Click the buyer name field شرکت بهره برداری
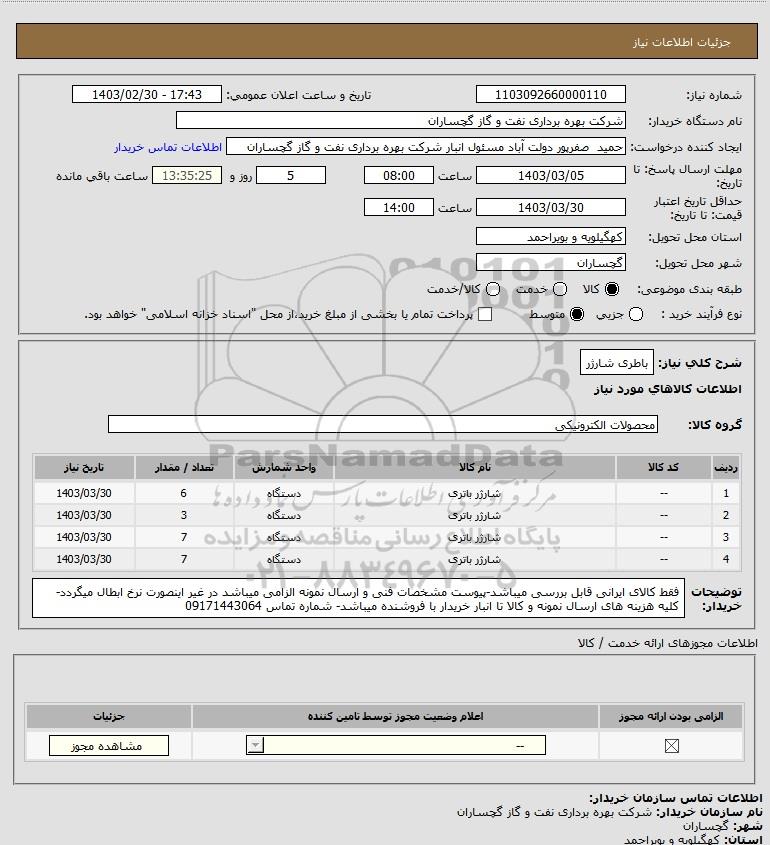 (x=401, y=121)
